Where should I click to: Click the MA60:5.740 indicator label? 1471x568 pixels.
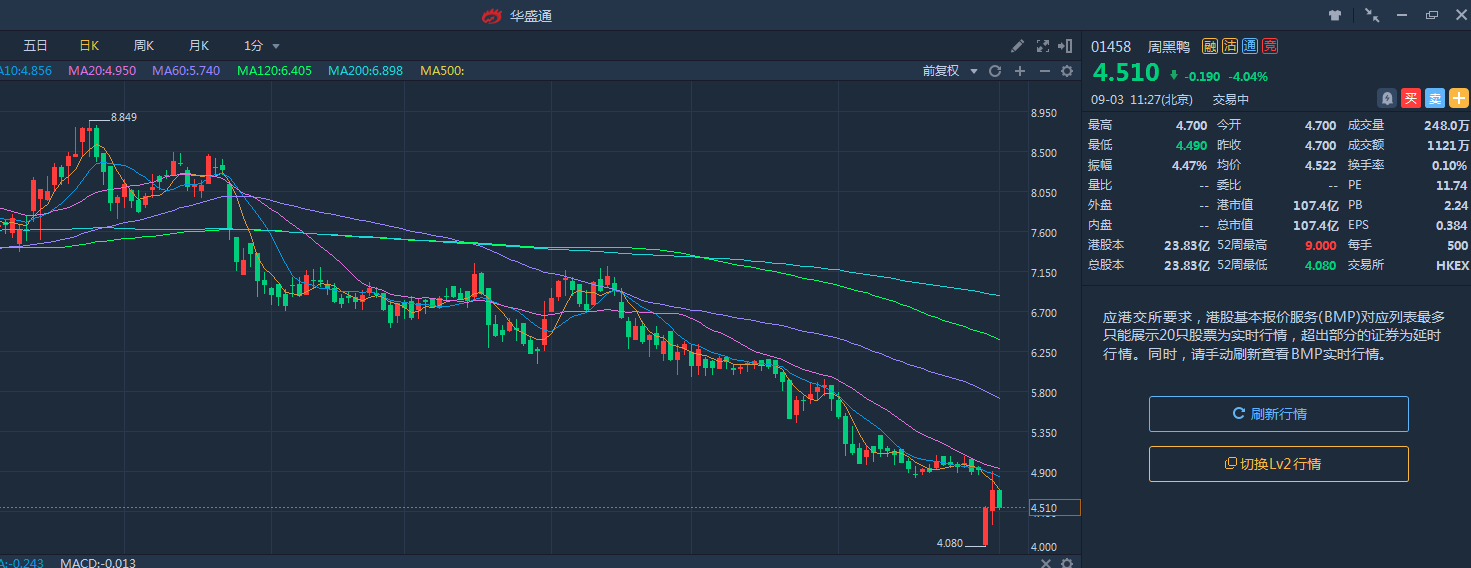[186, 71]
